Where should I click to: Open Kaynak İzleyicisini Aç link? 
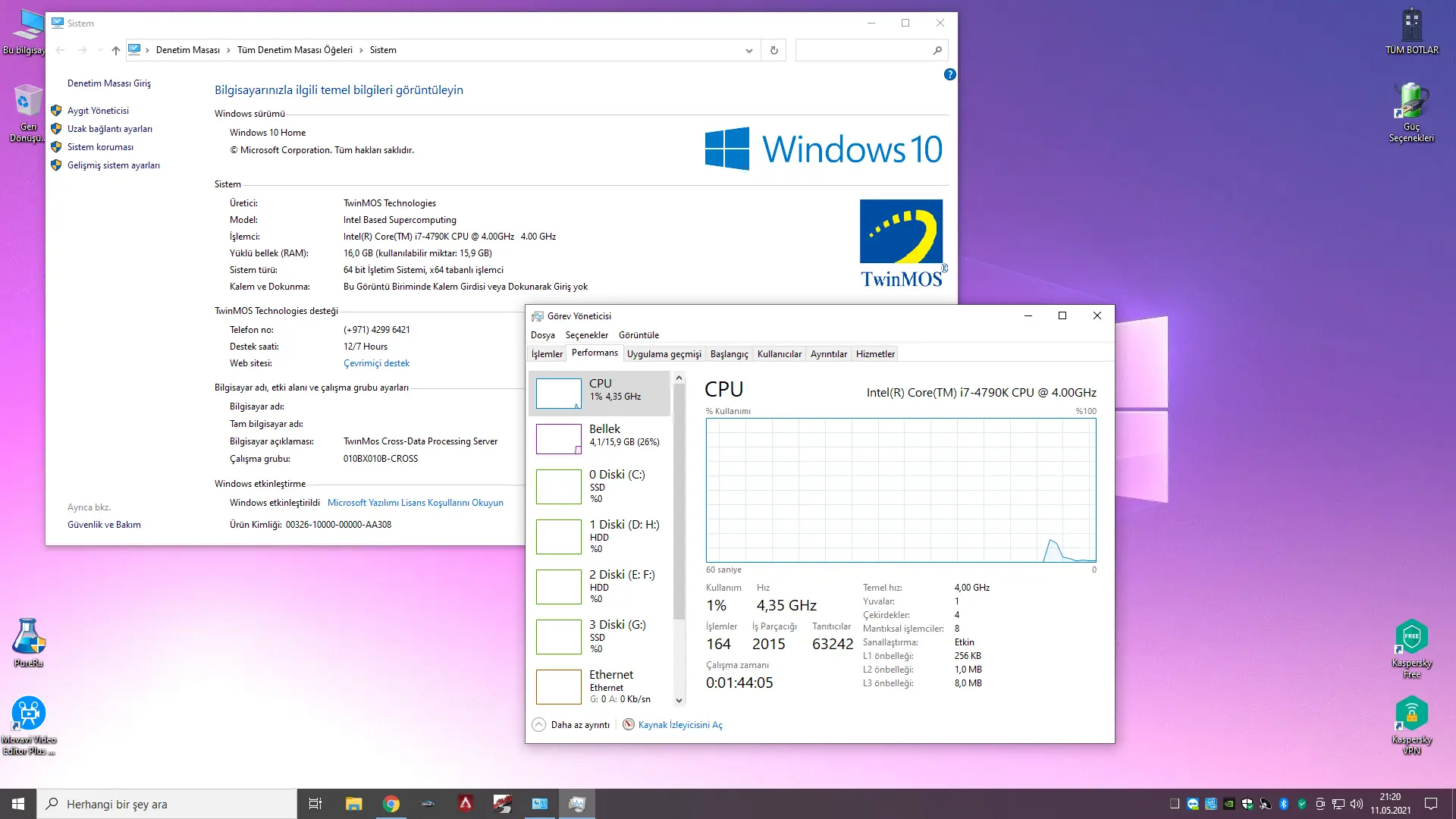[680, 725]
